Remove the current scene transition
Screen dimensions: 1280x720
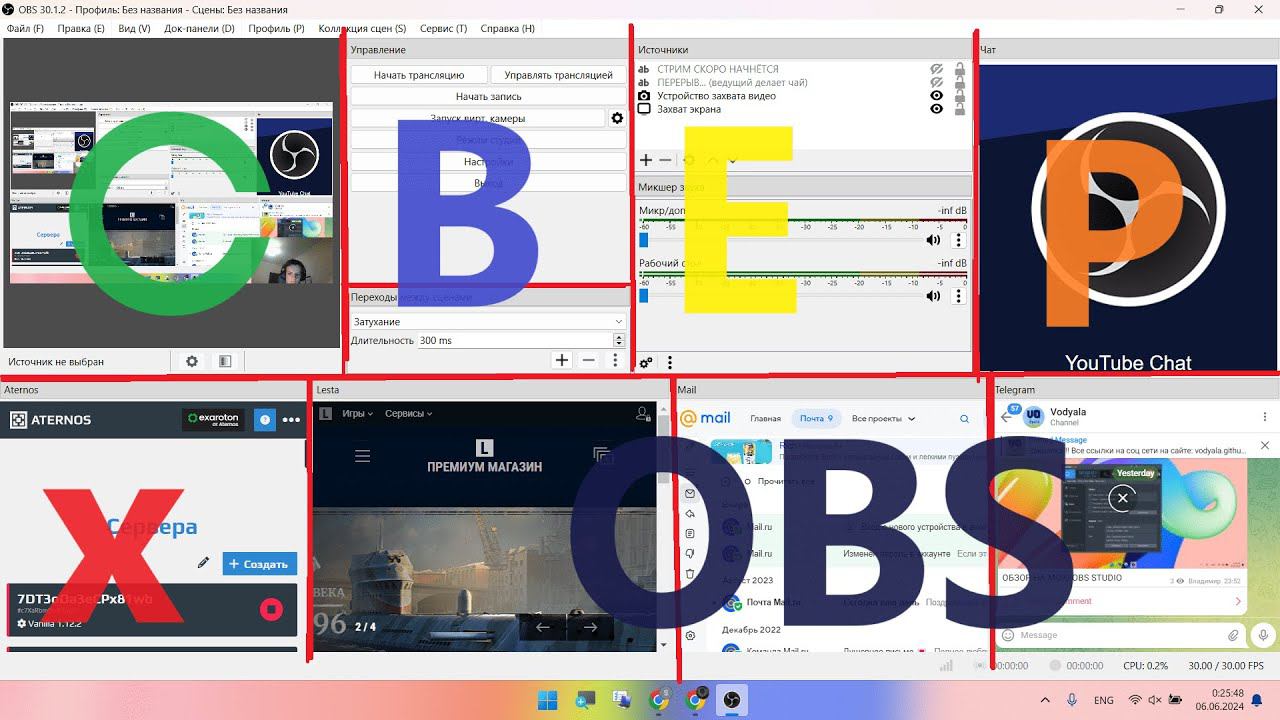click(589, 360)
